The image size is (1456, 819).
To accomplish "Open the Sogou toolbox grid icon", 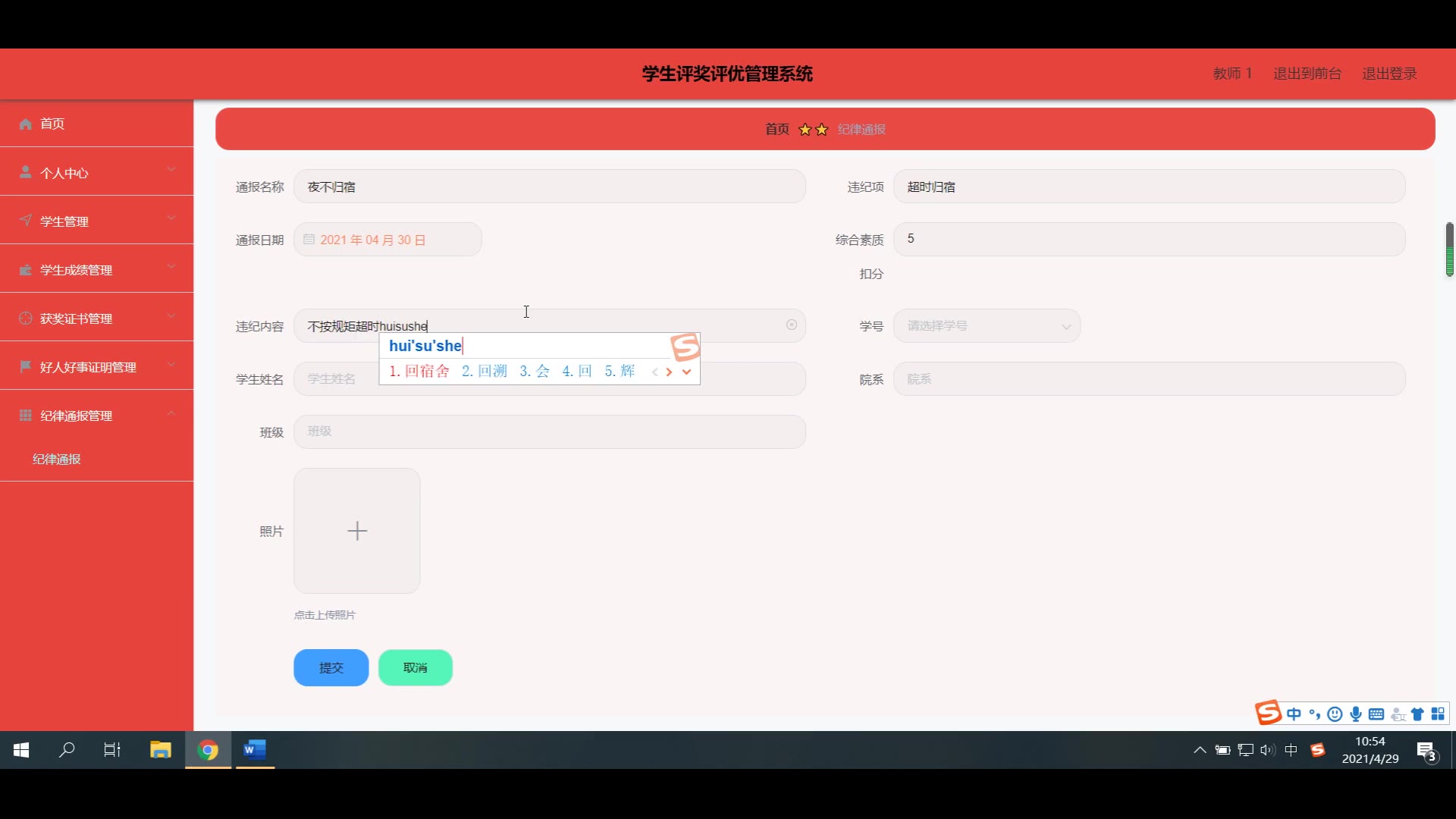I will tap(1438, 714).
